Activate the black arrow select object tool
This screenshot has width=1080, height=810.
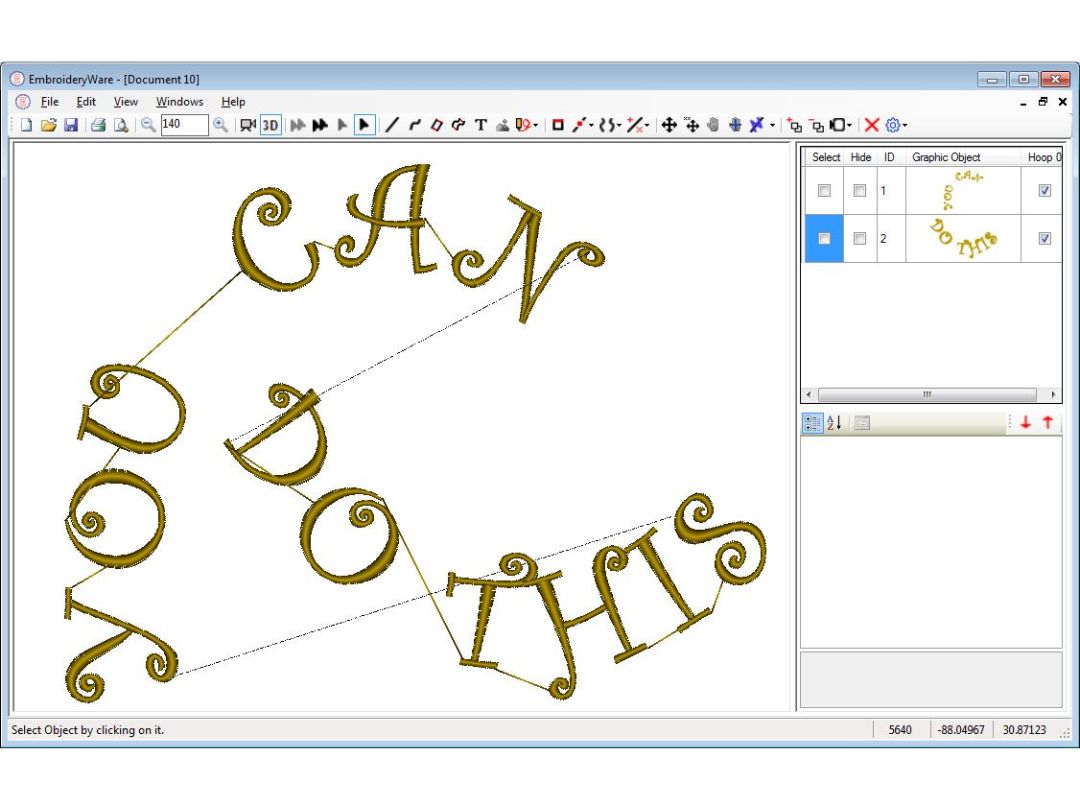tap(364, 125)
